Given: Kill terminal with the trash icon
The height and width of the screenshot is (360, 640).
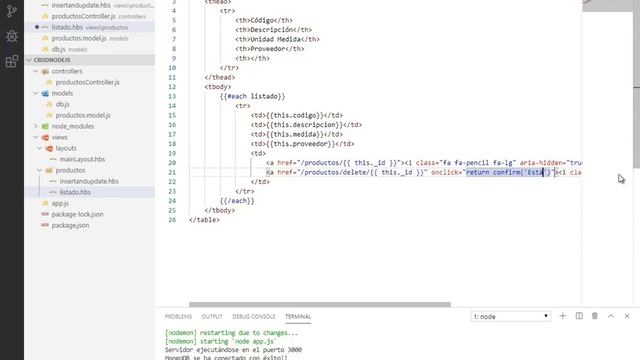Looking at the screenshot, I should pyautogui.click(x=595, y=316).
